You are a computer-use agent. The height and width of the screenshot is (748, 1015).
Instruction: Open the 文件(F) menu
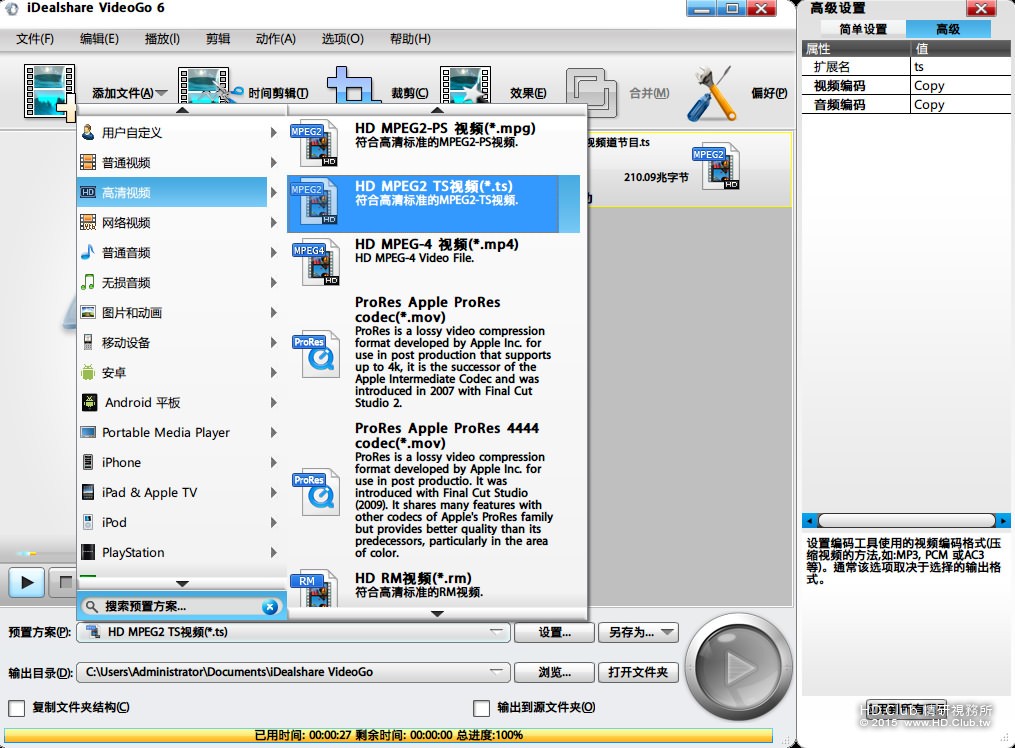point(35,39)
